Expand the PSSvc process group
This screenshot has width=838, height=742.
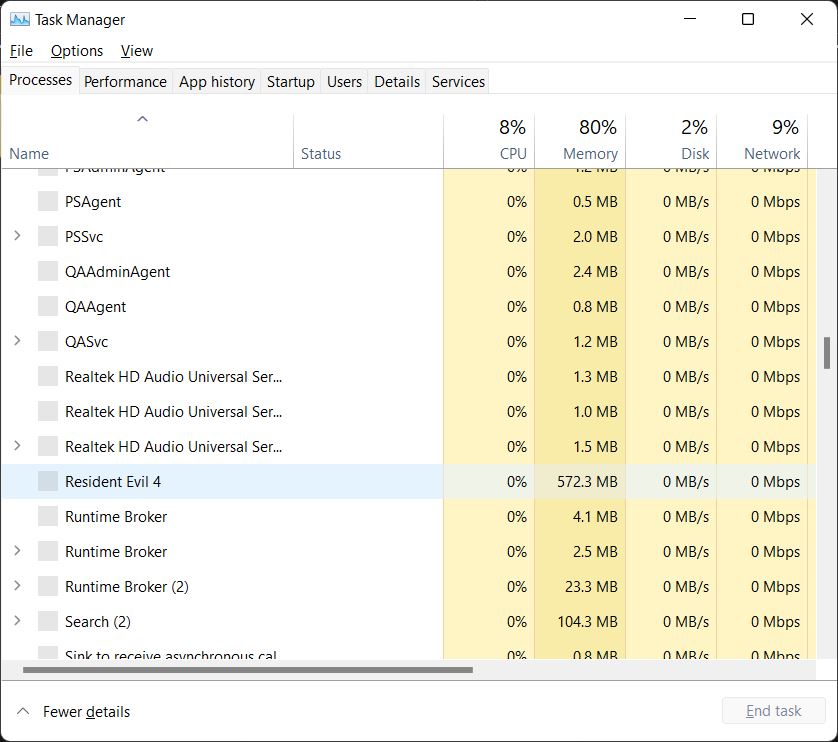(17, 237)
